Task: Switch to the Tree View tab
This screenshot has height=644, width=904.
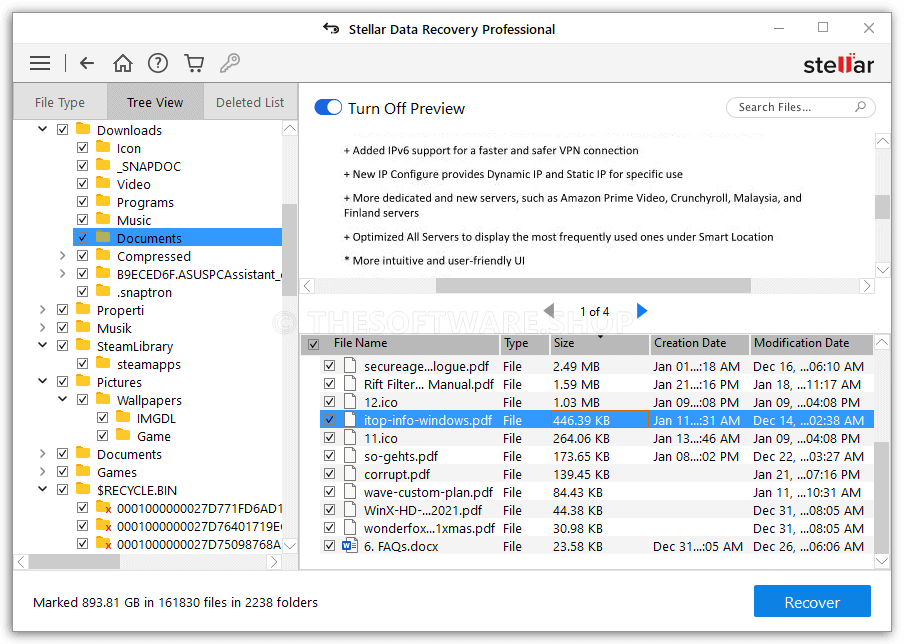Action: pos(155,102)
